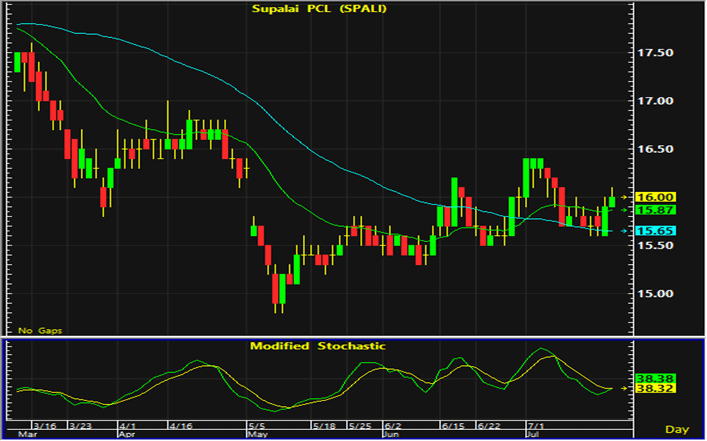The width and height of the screenshot is (707, 441).
Task: Select the 5/5 date marker
Action: (256, 426)
